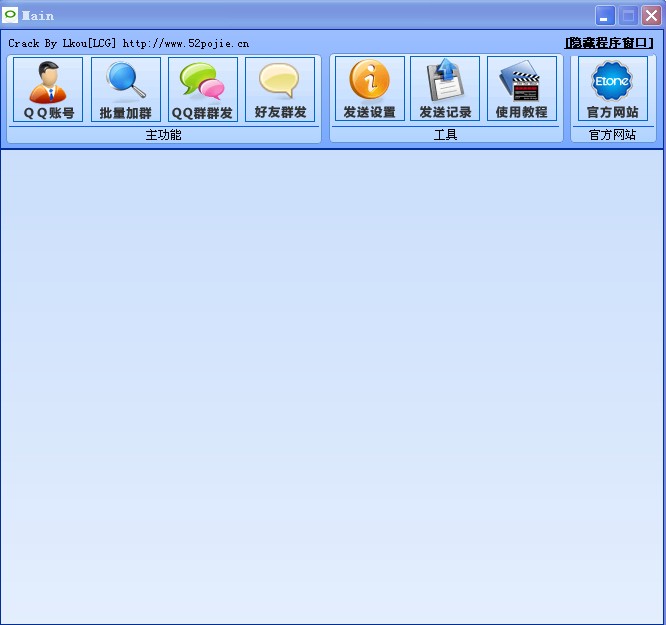Click the 'Main' title bar text
Image resolution: width=666 pixels, height=625 pixels.
pos(38,16)
